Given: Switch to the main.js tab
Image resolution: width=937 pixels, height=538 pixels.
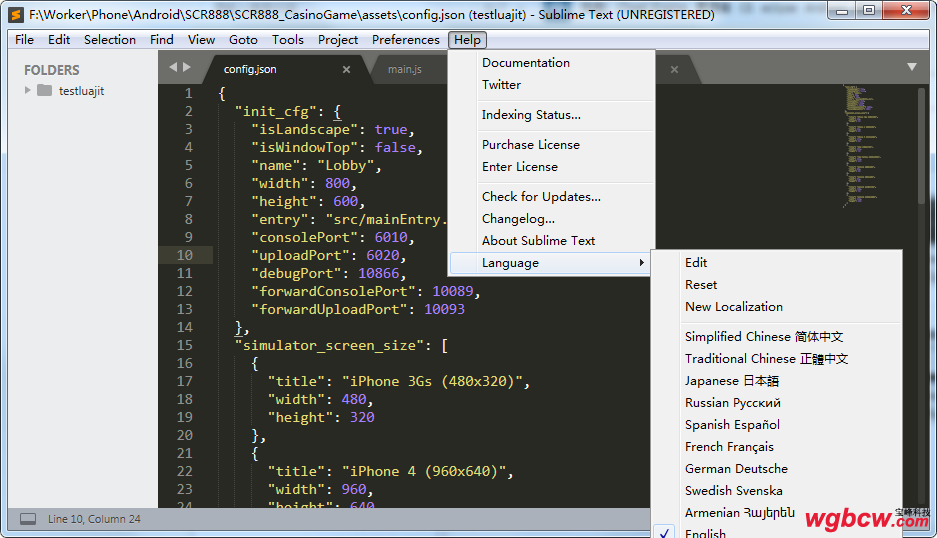Looking at the screenshot, I should [x=405, y=70].
